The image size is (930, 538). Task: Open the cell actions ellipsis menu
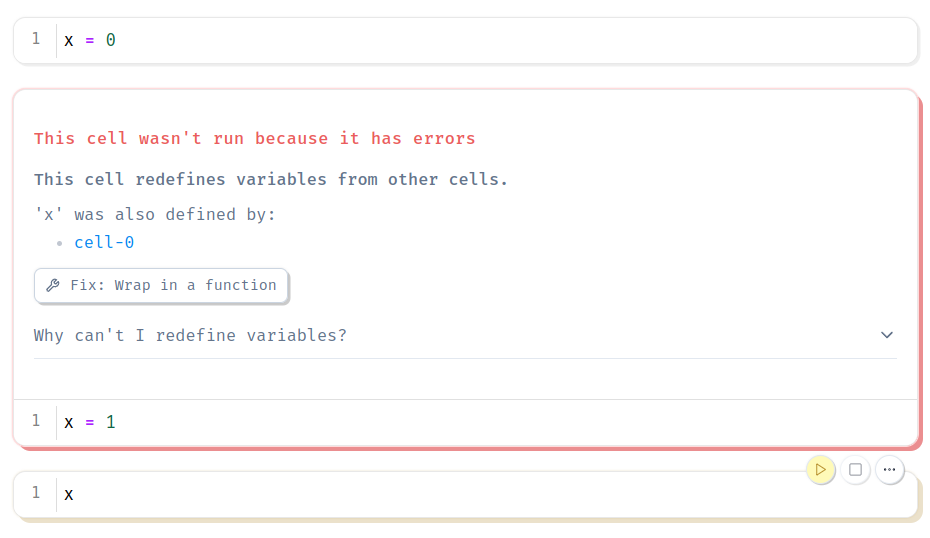[x=889, y=469]
